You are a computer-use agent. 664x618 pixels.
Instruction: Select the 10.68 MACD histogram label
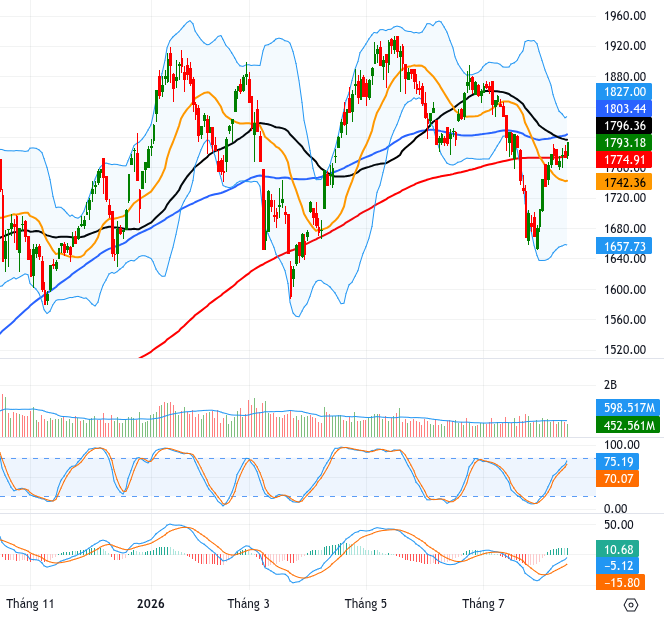point(617,549)
